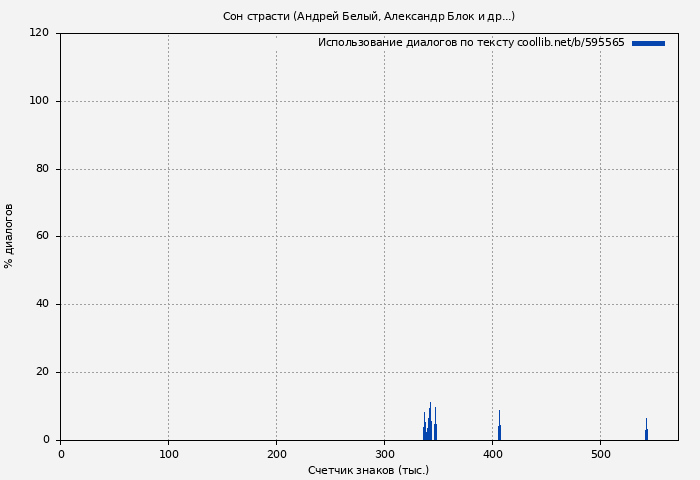Viewport: 700px width, 480px height.
Task: Click the y-axis tick label 40
Action: click(x=42, y=304)
